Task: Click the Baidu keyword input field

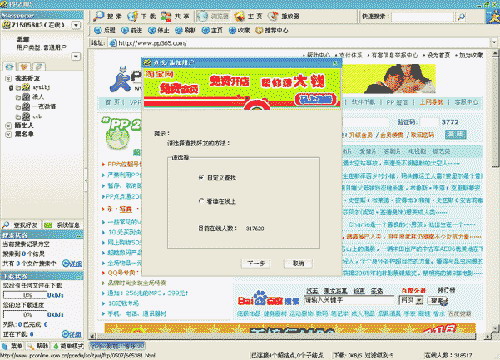Action: (349, 300)
